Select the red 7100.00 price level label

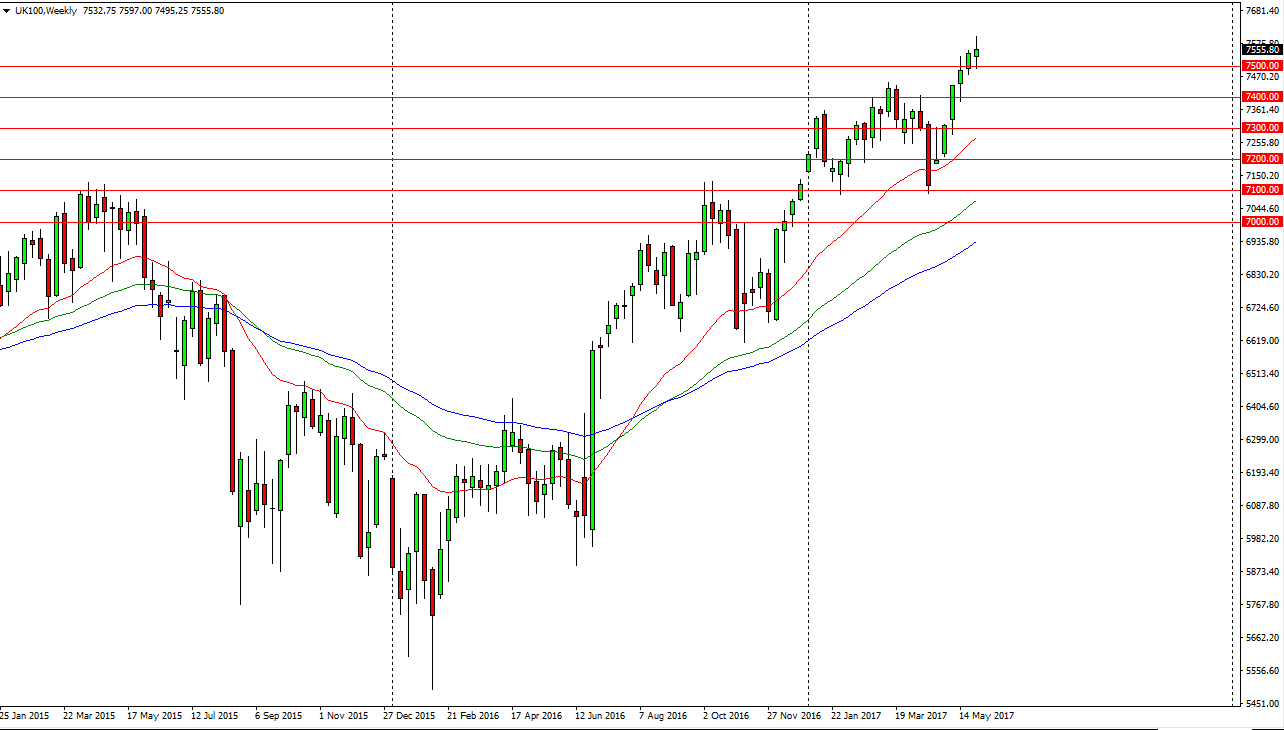coord(1261,190)
